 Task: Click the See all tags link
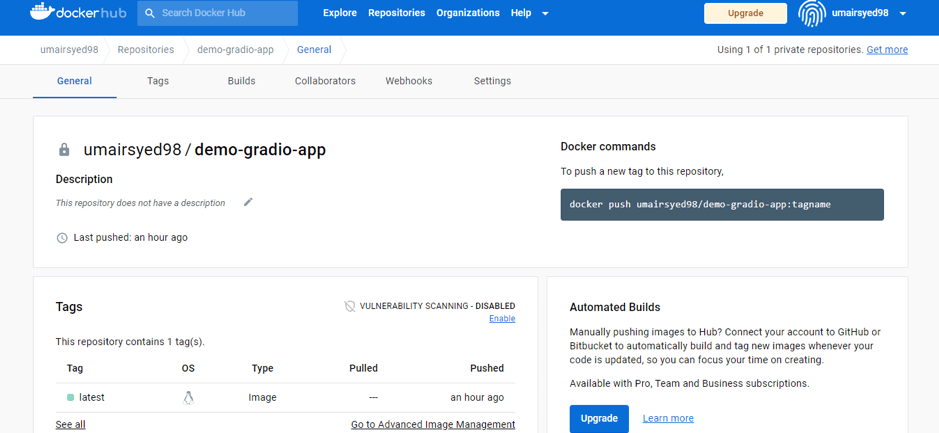coord(71,425)
